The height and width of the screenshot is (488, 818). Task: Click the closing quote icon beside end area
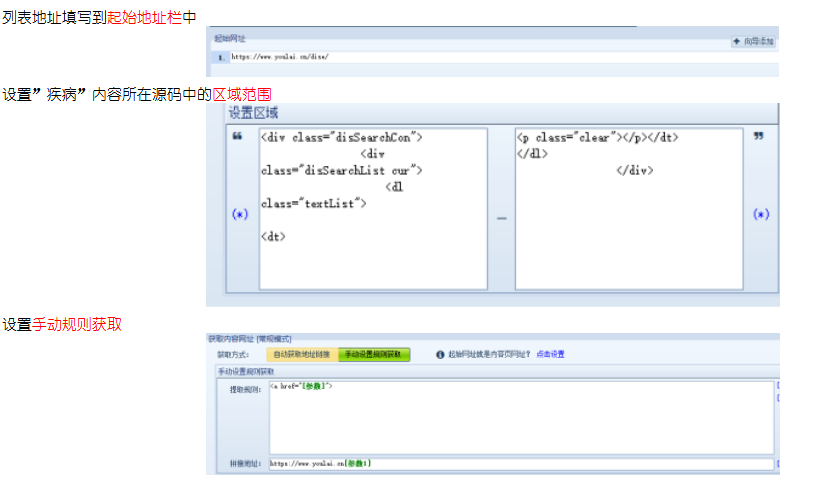758,137
